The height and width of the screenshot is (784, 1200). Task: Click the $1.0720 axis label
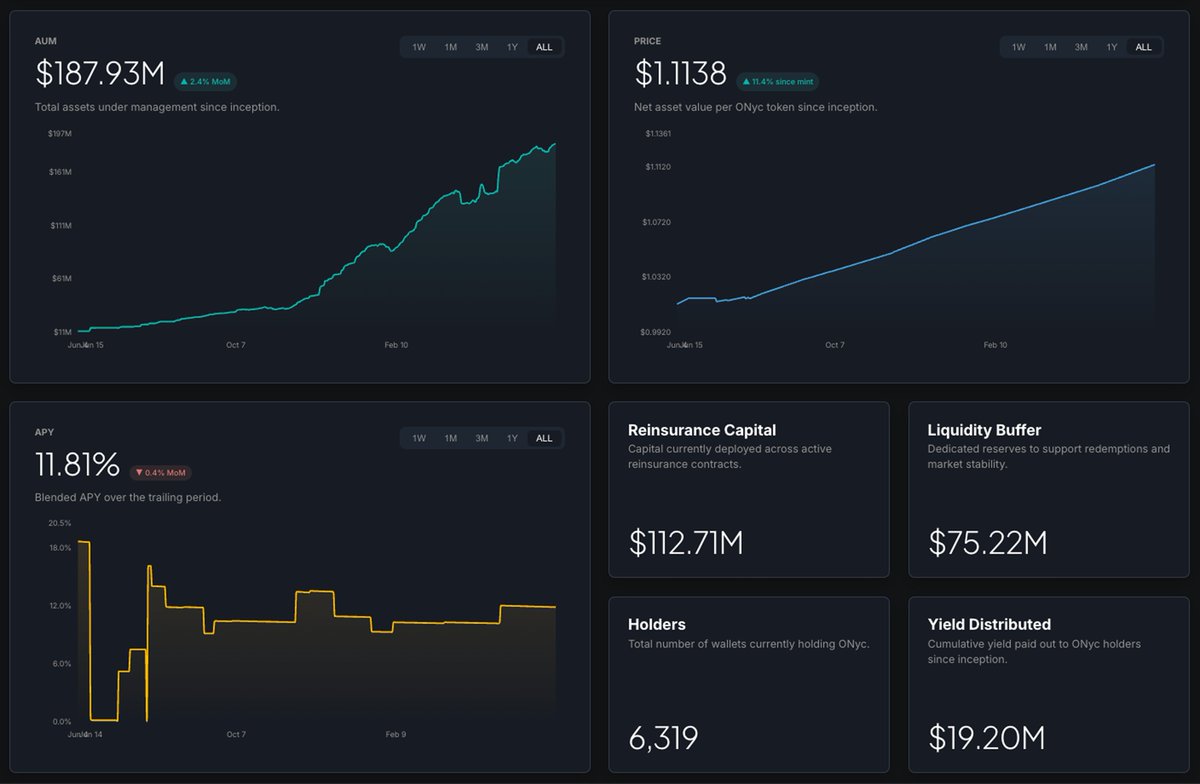(x=657, y=222)
